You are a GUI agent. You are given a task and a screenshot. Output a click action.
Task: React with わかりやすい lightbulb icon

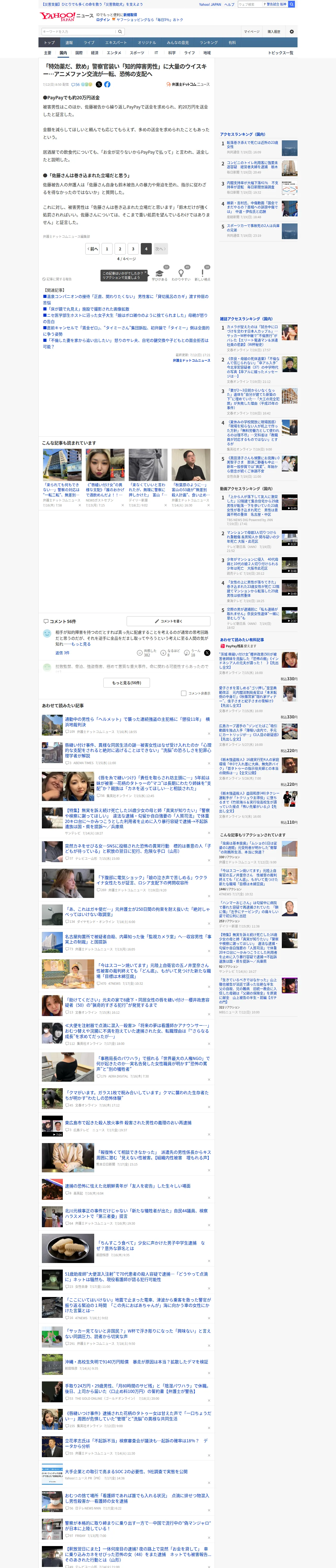click(x=181, y=273)
